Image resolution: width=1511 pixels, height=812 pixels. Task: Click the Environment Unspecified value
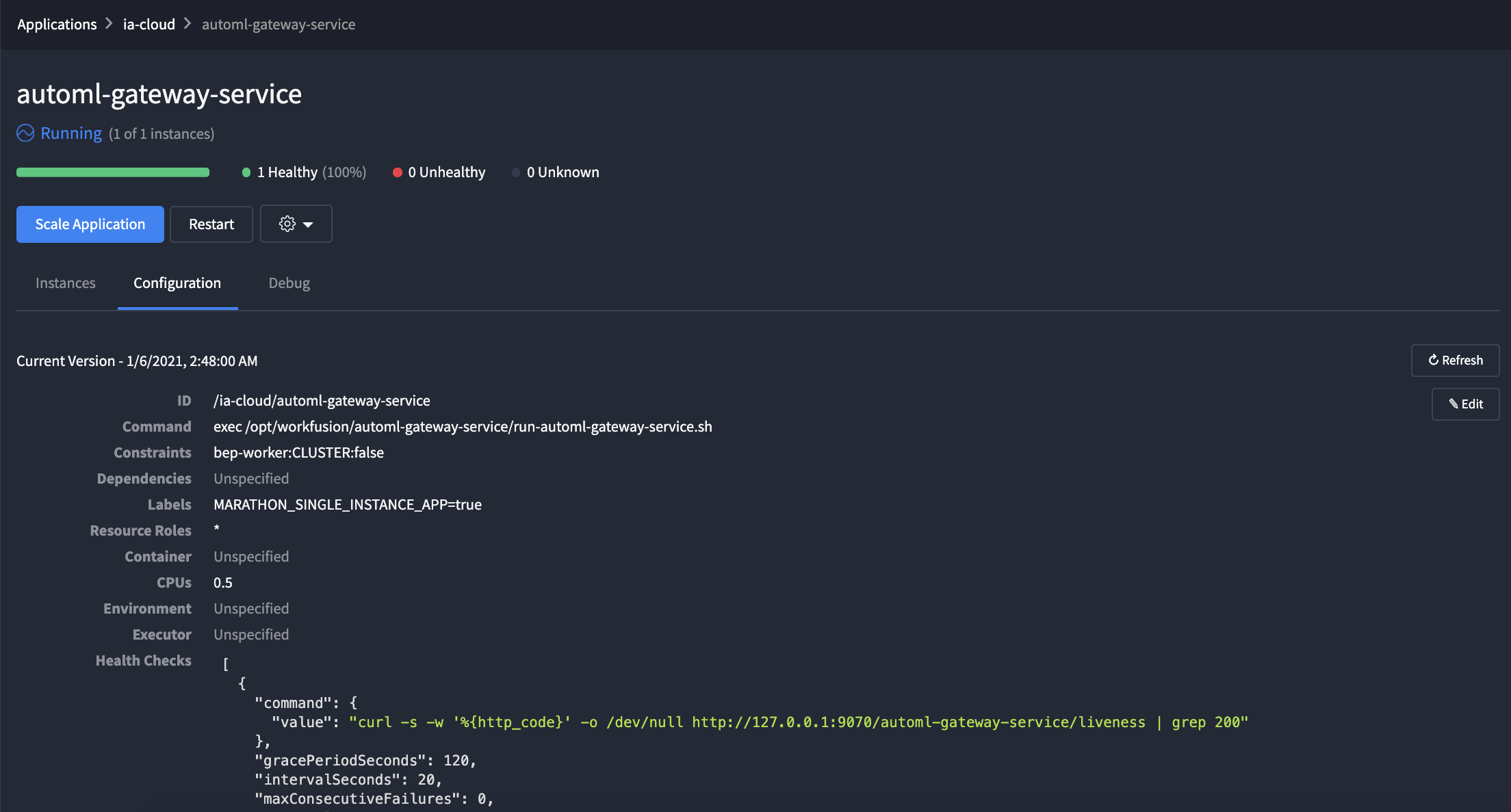tap(251, 608)
